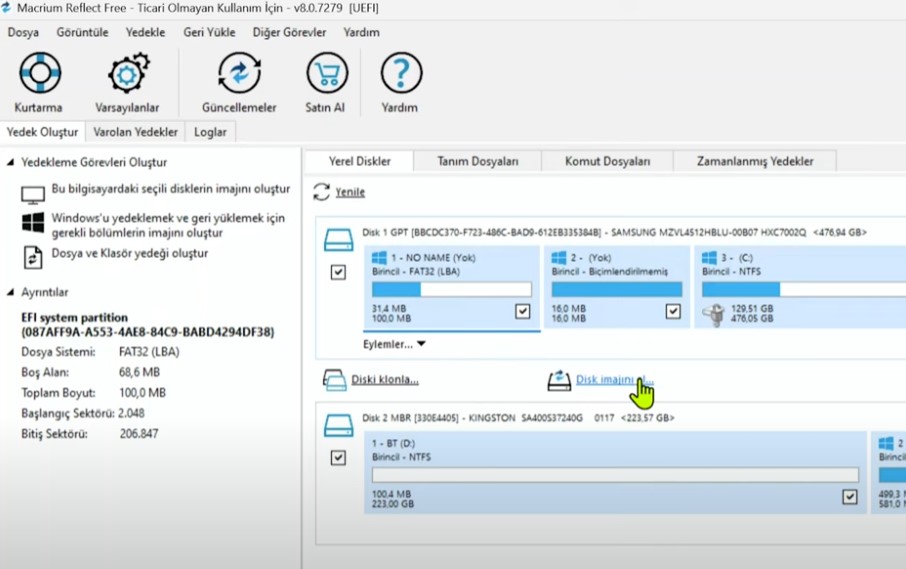Click 'Windows'u yedeklemek ve geri yüklemek' task
The width and height of the screenshot is (906, 569).
click(168, 225)
